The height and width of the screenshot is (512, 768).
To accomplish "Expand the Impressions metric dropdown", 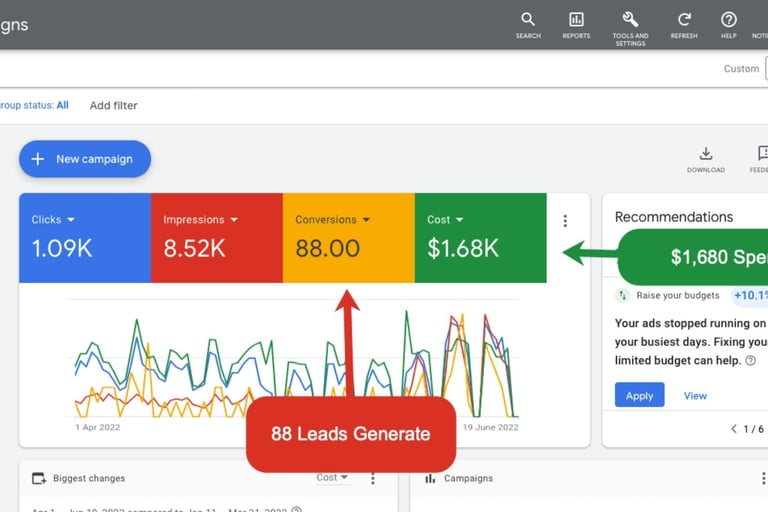I will coord(234,219).
